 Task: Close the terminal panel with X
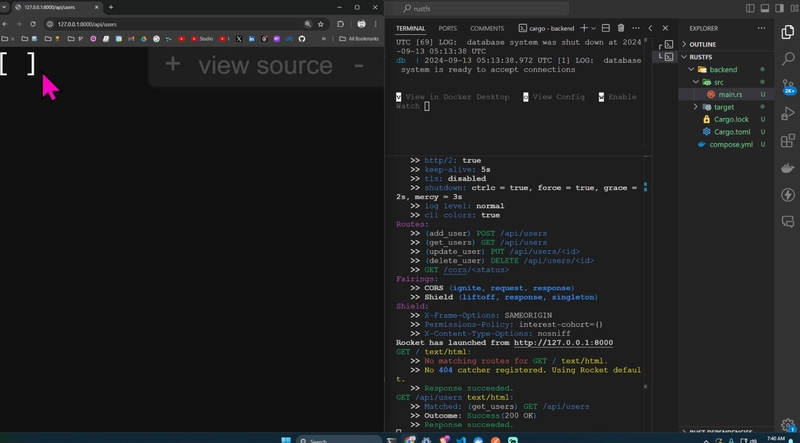[665, 28]
